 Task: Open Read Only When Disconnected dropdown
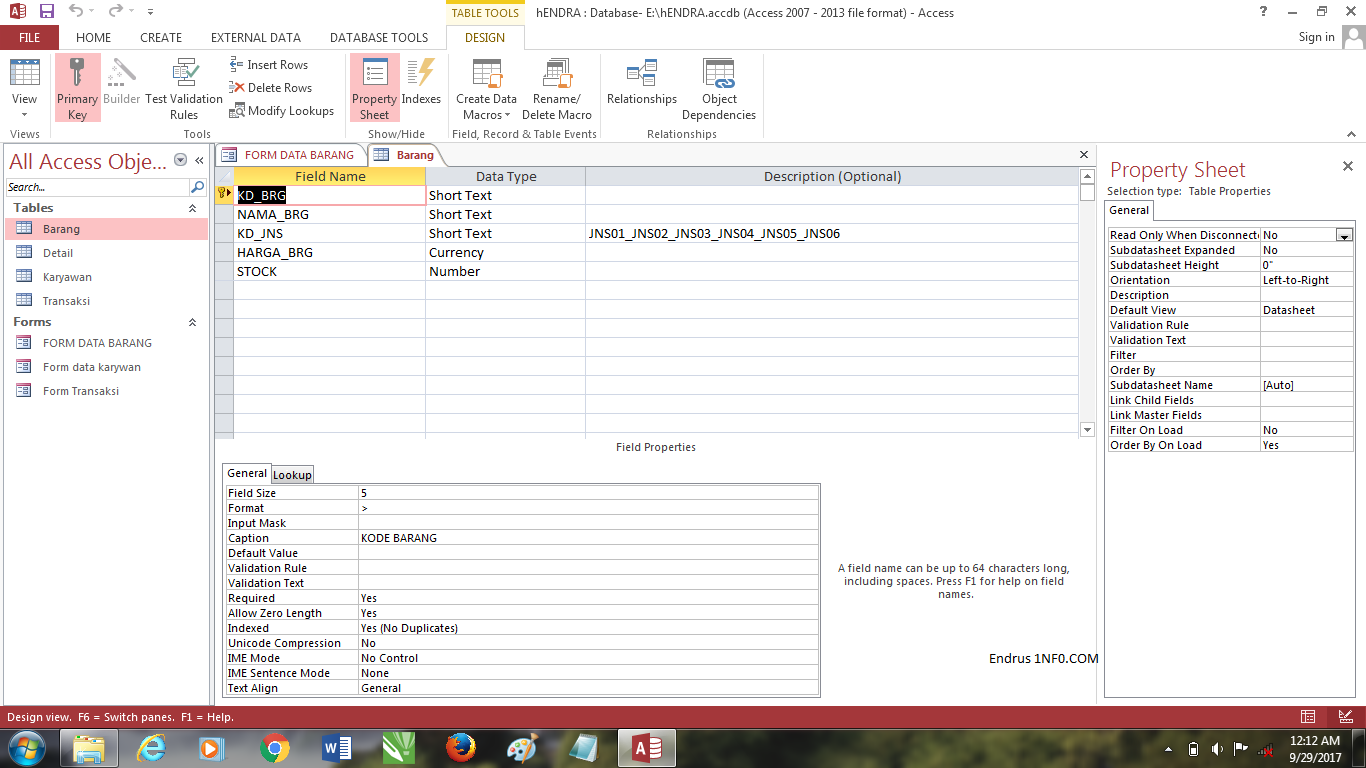pos(1345,234)
